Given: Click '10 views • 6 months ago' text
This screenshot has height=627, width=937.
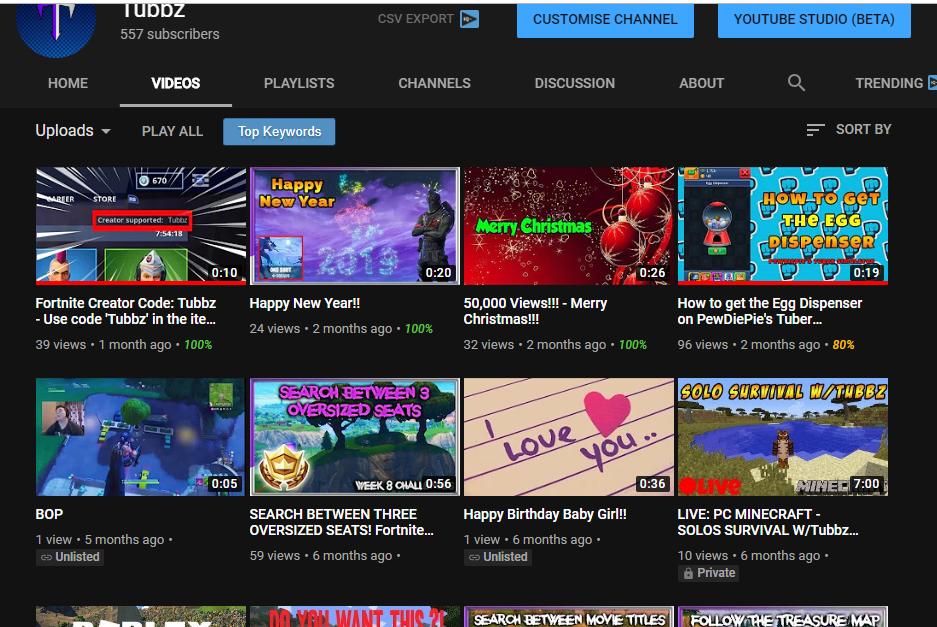Looking at the screenshot, I should point(749,556).
